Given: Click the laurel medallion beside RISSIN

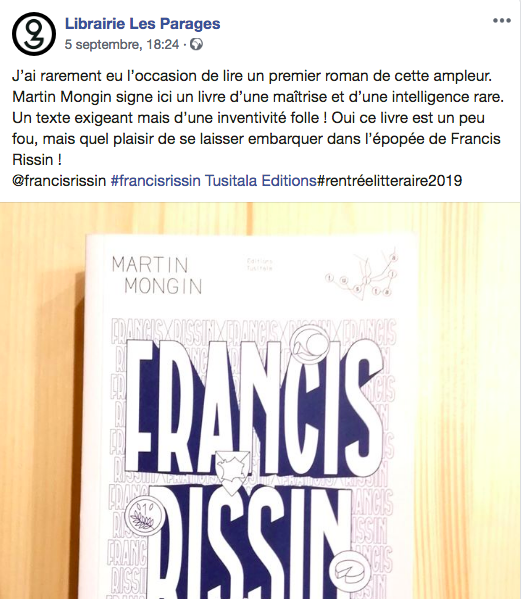Looking at the screenshot, I should [145, 516].
